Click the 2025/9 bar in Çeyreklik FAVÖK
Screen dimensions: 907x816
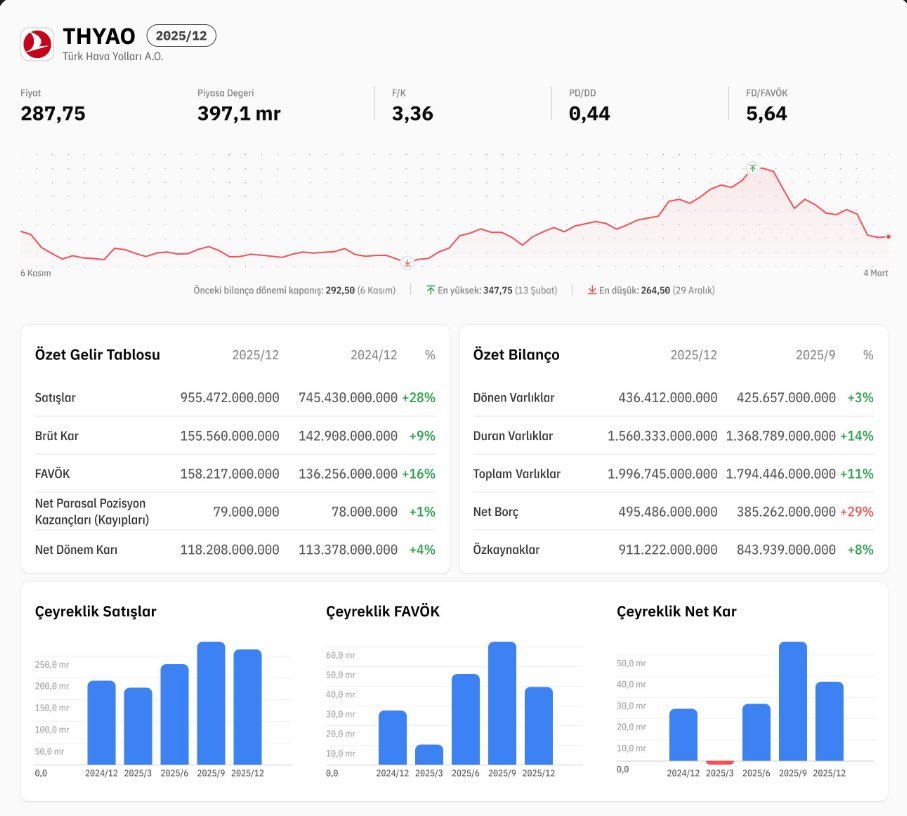[502, 703]
